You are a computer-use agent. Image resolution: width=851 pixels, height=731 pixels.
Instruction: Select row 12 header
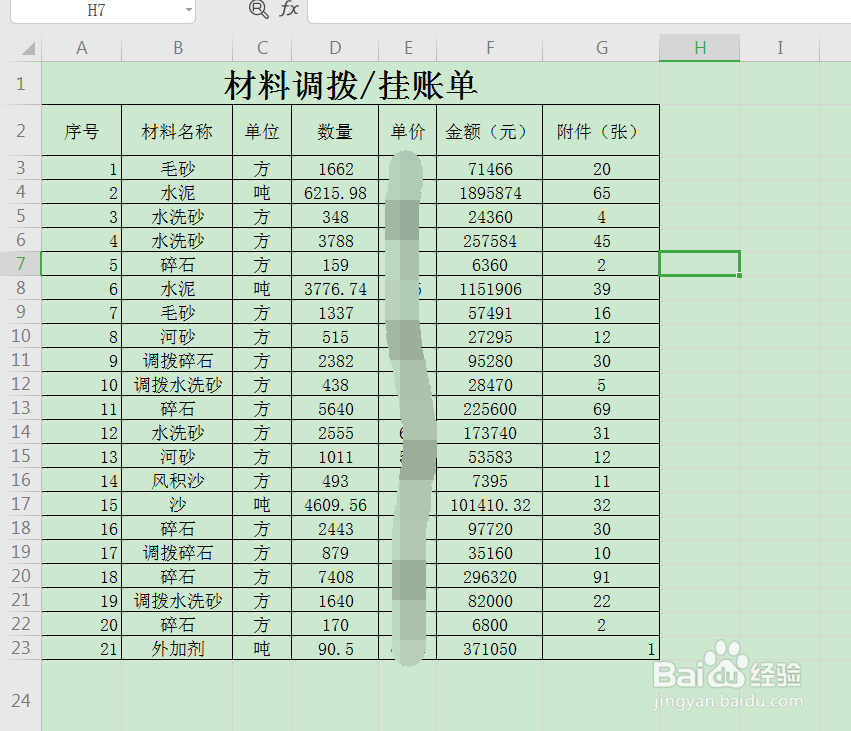click(x=21, y=384)
